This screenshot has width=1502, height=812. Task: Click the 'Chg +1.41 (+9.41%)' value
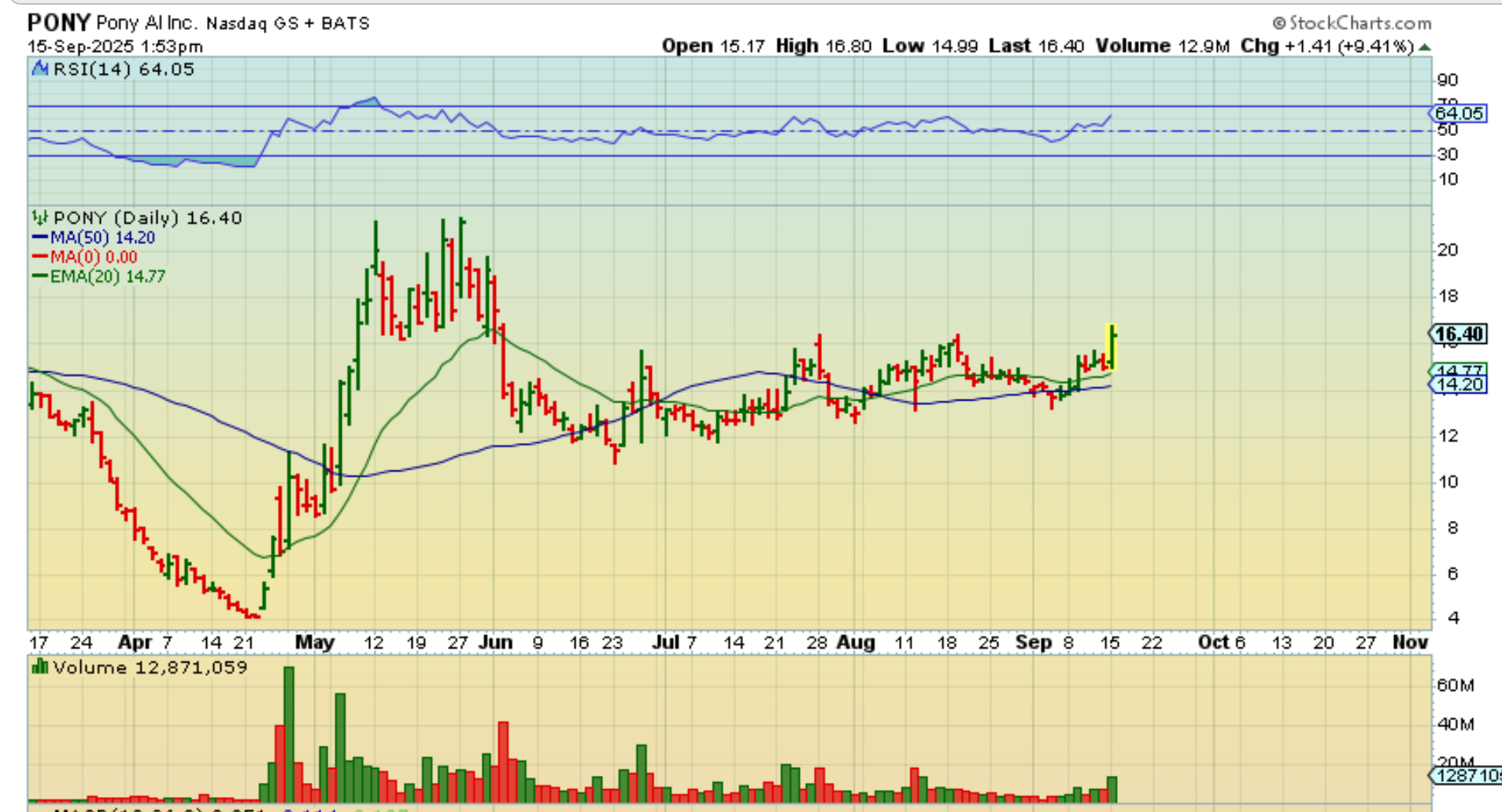click(x=1327, y=46)
